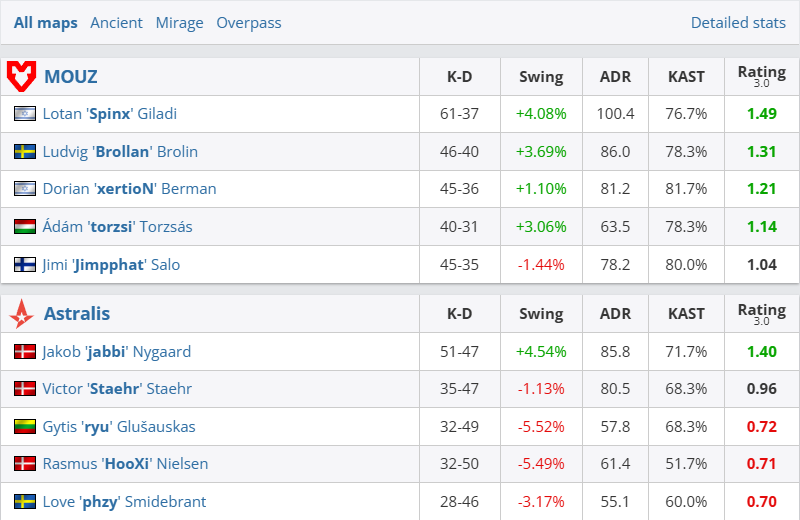The image size is (800, 520).
Task: Click the MOUZ team logo icon
Action: (21, 76)
